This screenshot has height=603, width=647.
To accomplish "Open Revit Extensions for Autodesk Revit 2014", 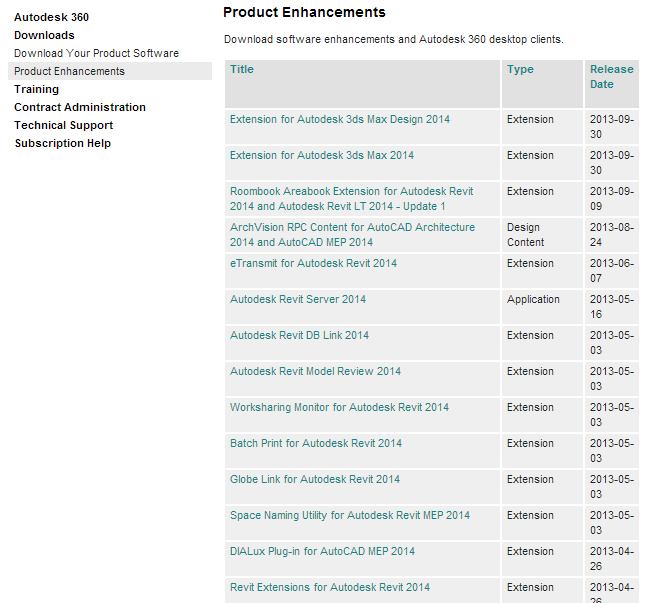I will (x=330, y=587).
